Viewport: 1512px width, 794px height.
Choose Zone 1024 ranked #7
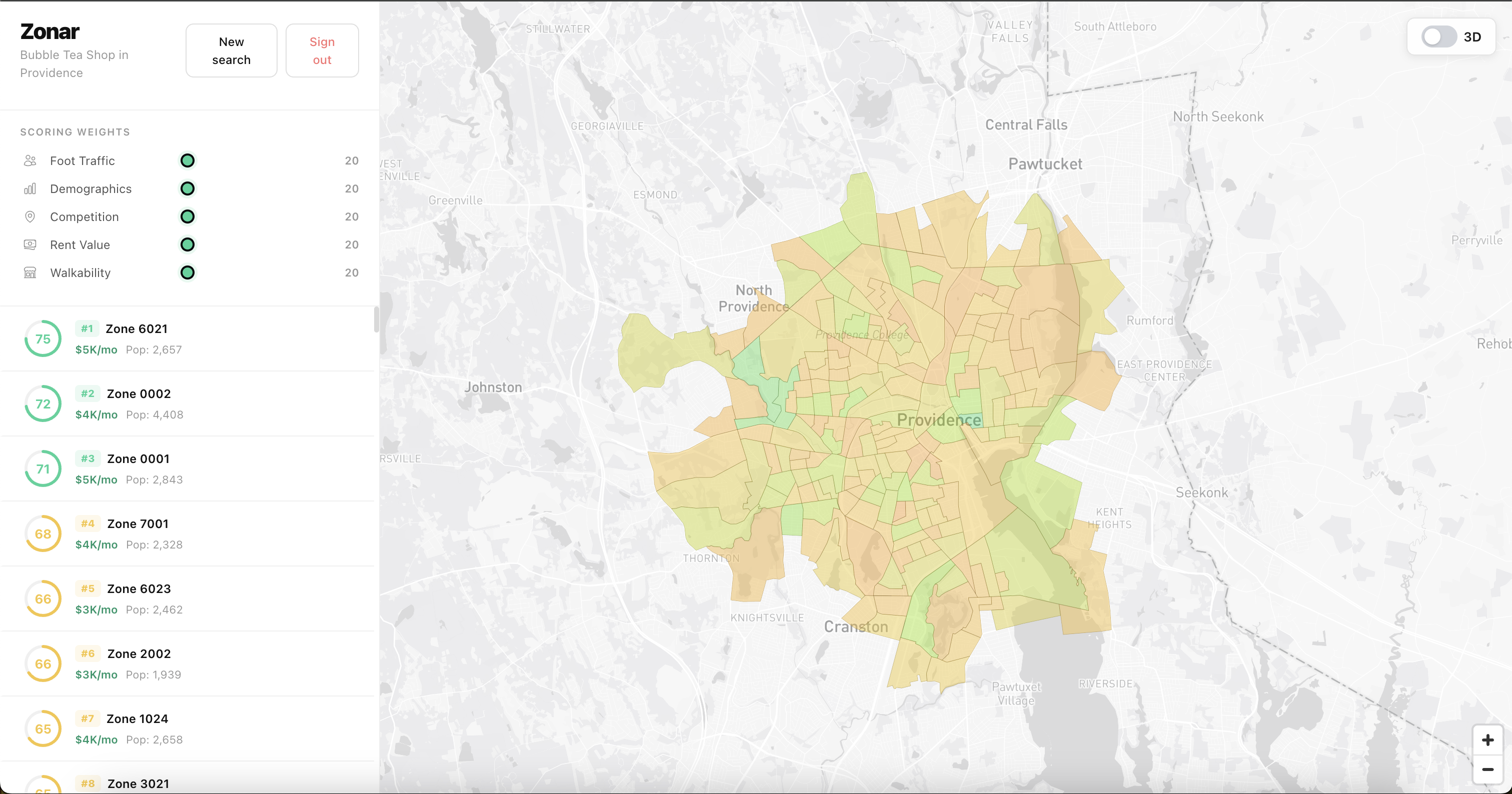click(138, 719)
